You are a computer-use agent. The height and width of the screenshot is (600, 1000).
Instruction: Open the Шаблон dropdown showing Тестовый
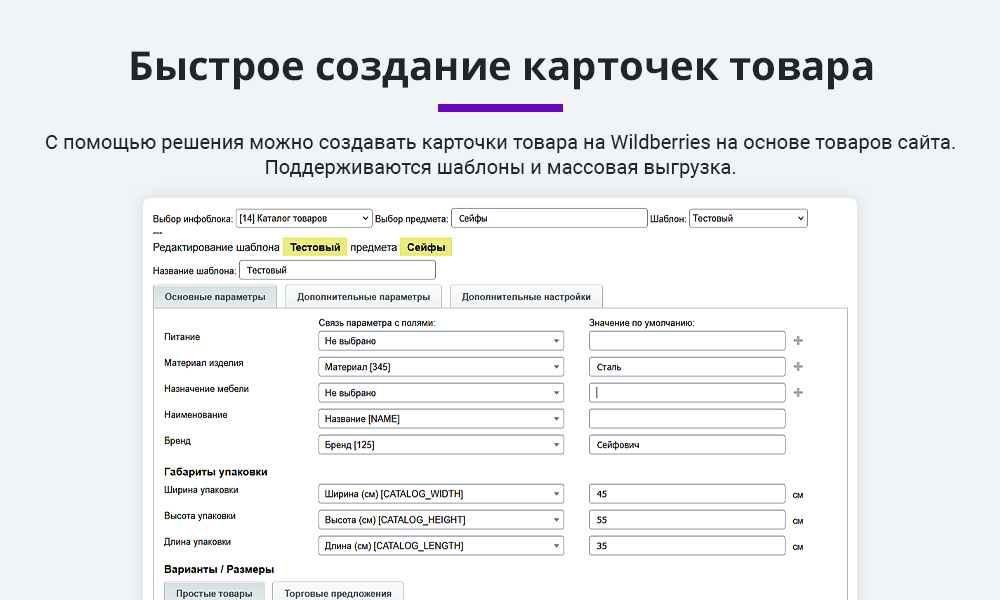[748, 217]
